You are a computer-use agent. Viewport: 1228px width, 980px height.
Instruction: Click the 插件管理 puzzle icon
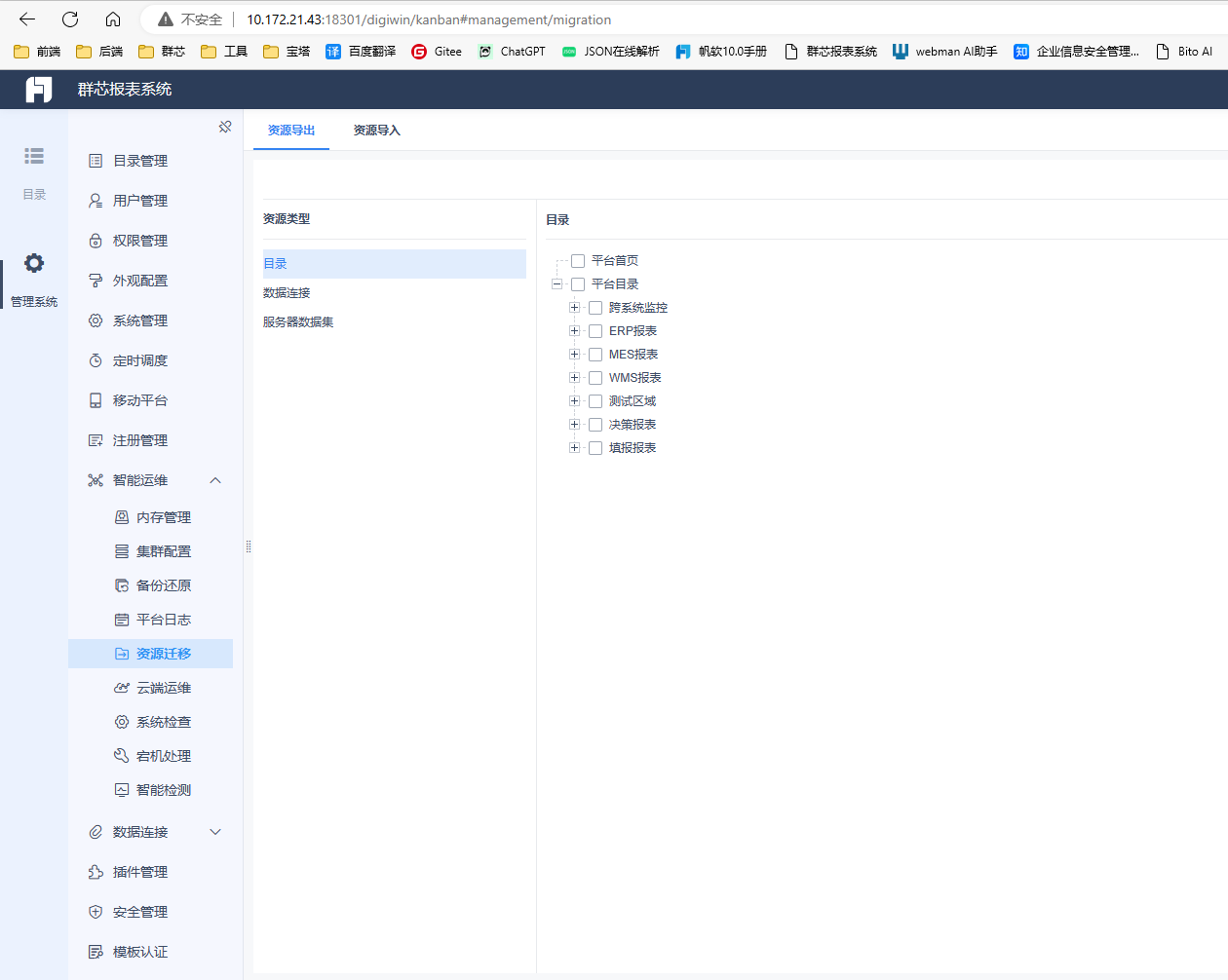click(96, 872)
